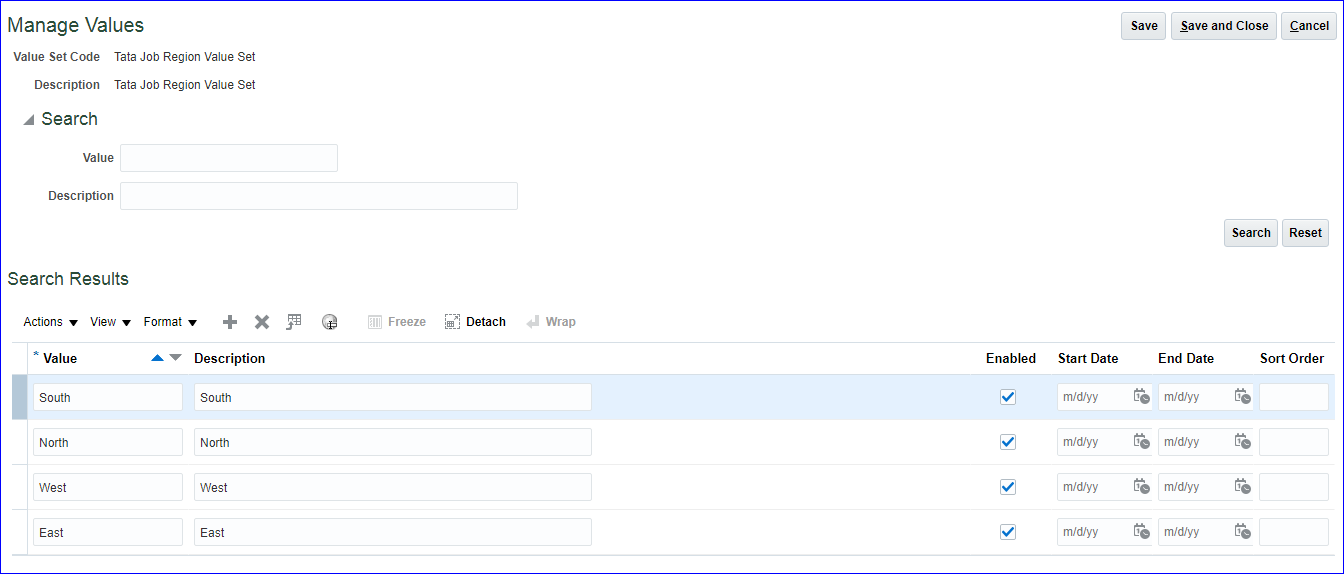Expand the Format dropdown menu
Screen dimensions: 1344x574
point(170,322)
